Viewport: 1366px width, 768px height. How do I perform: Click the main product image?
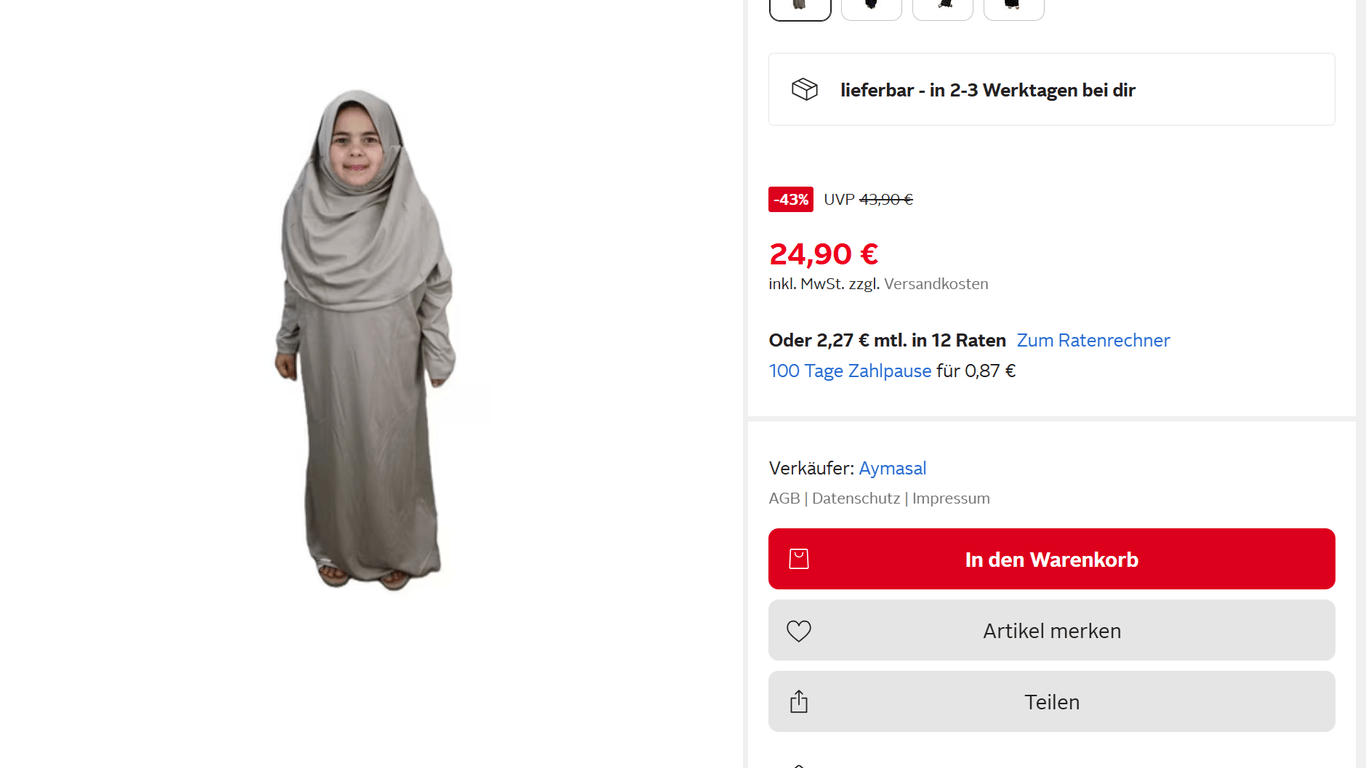click(366, 340)
